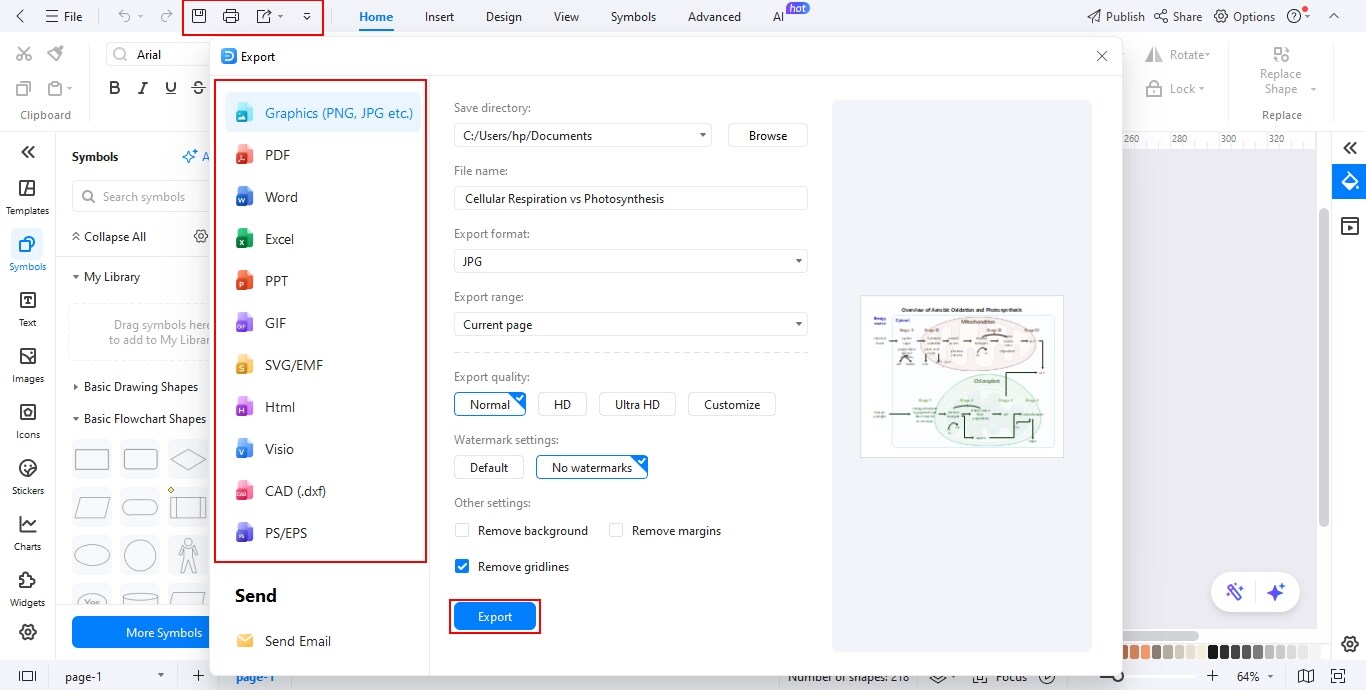Enable the Remove background checkbox
The image size is (1366, 690).
tap(462, 530)
